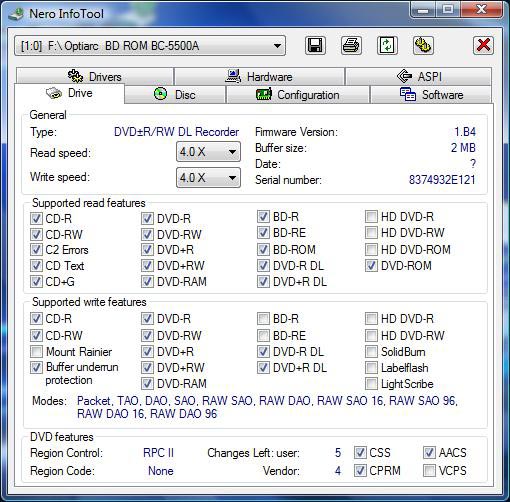Screen dimensions: 510x502
Task: Click the red X exit icon
Action: pyautogui.click(x=483, y=45)
